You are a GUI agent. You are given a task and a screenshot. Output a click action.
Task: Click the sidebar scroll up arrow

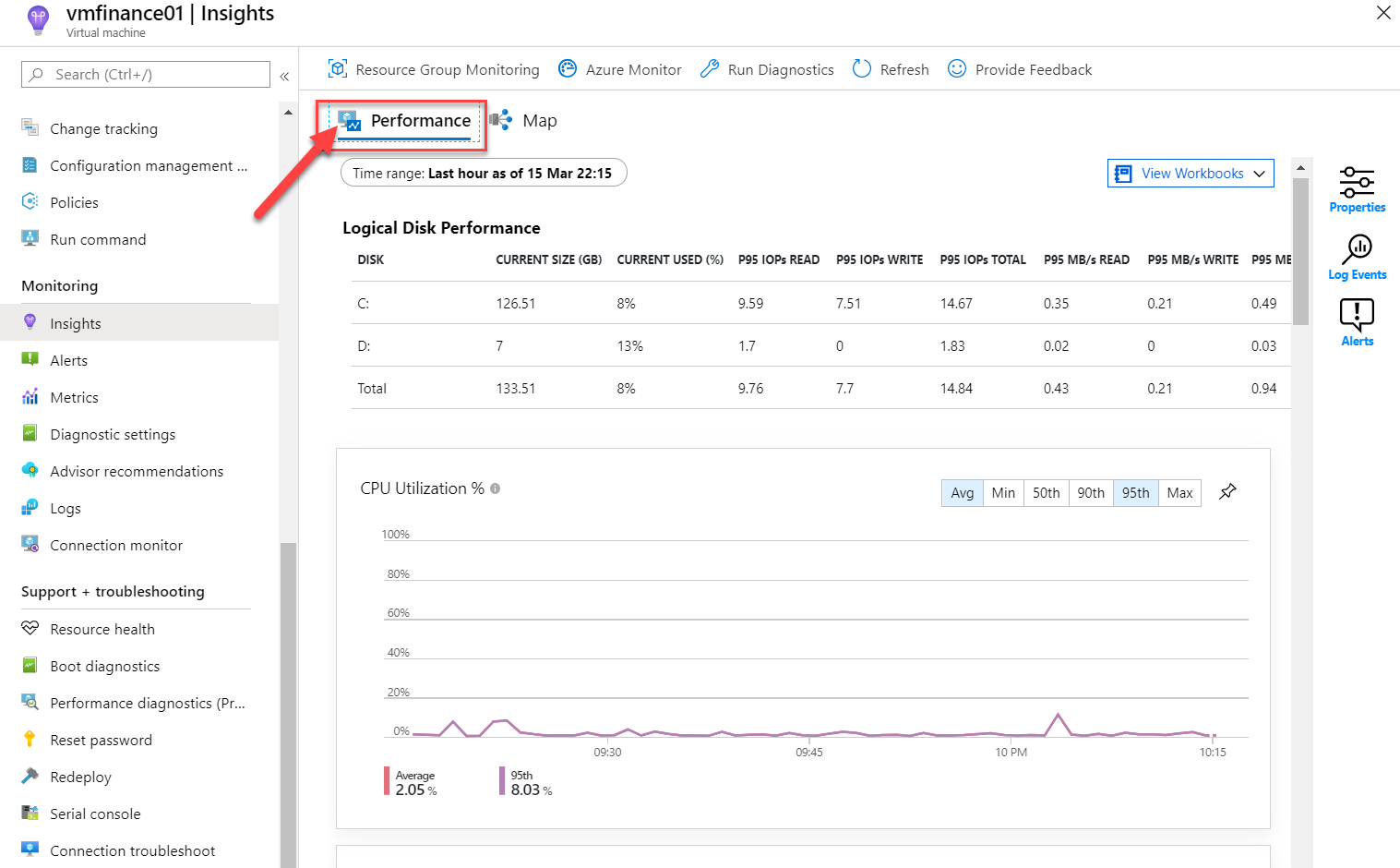(288, 112)
